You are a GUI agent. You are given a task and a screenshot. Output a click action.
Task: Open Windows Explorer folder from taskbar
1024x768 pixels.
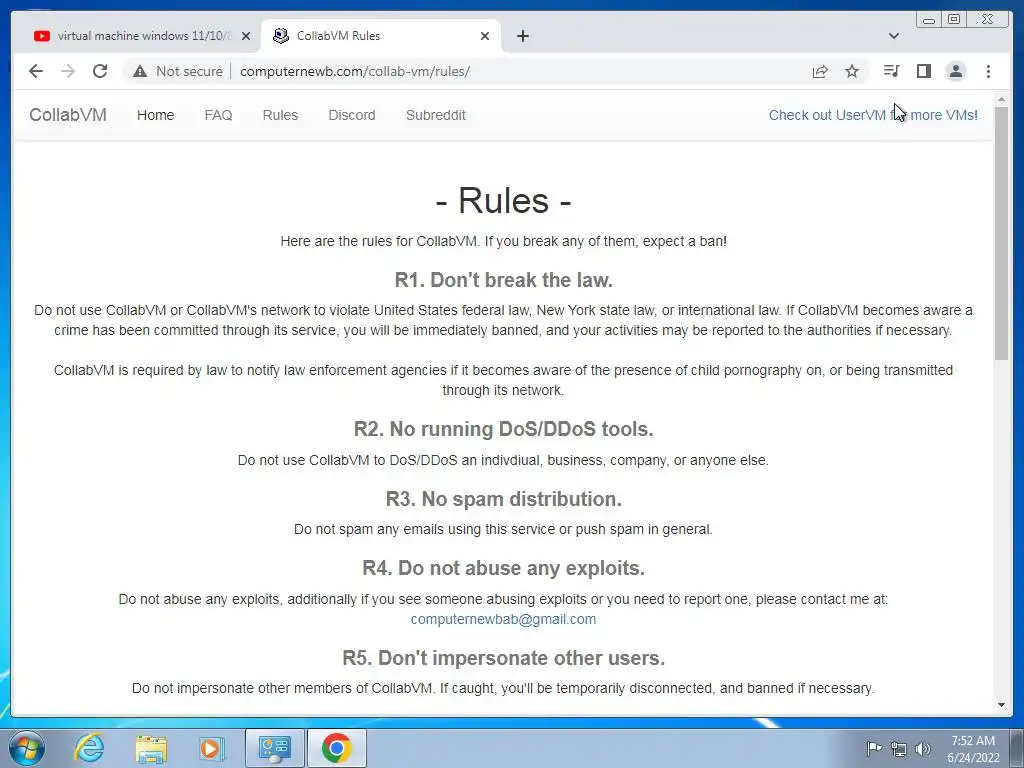(151, 748)
